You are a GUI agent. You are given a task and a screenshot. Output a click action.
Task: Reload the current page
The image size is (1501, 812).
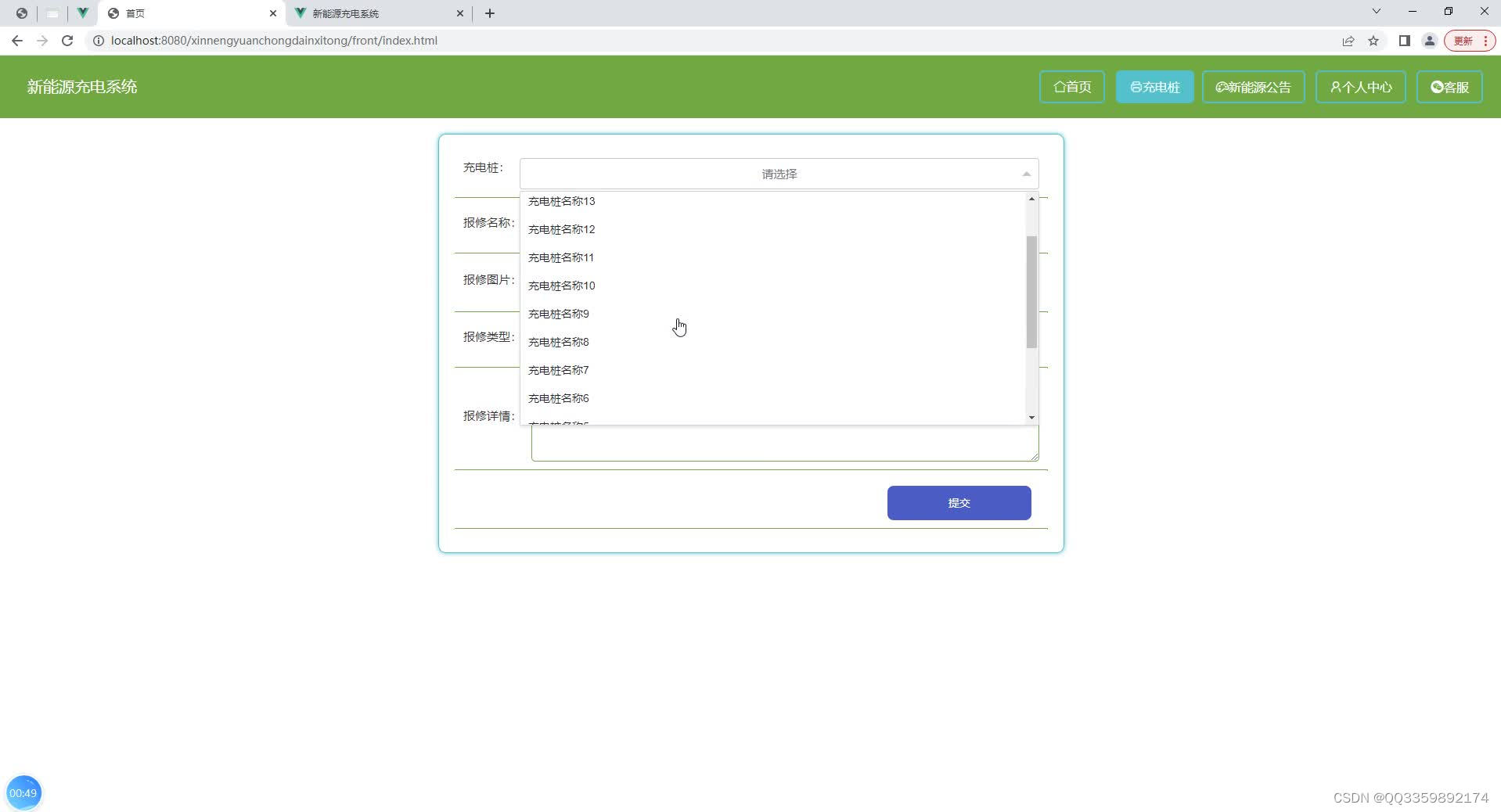67,41
